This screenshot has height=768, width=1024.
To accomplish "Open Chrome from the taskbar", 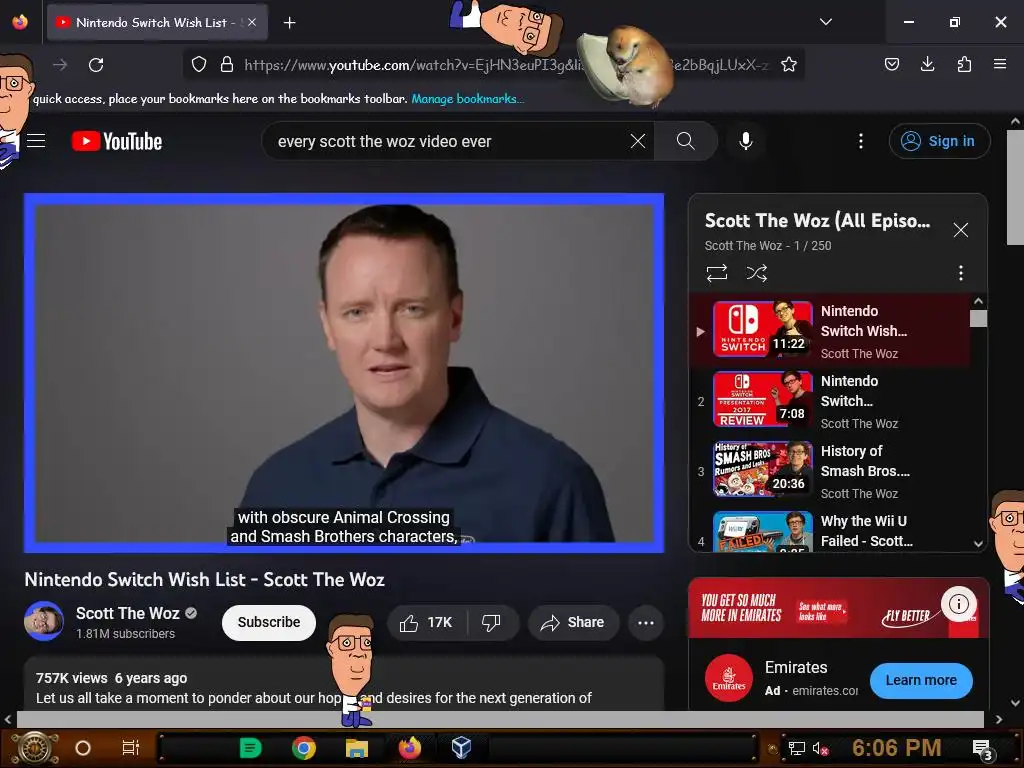I will tap(304, 748).
